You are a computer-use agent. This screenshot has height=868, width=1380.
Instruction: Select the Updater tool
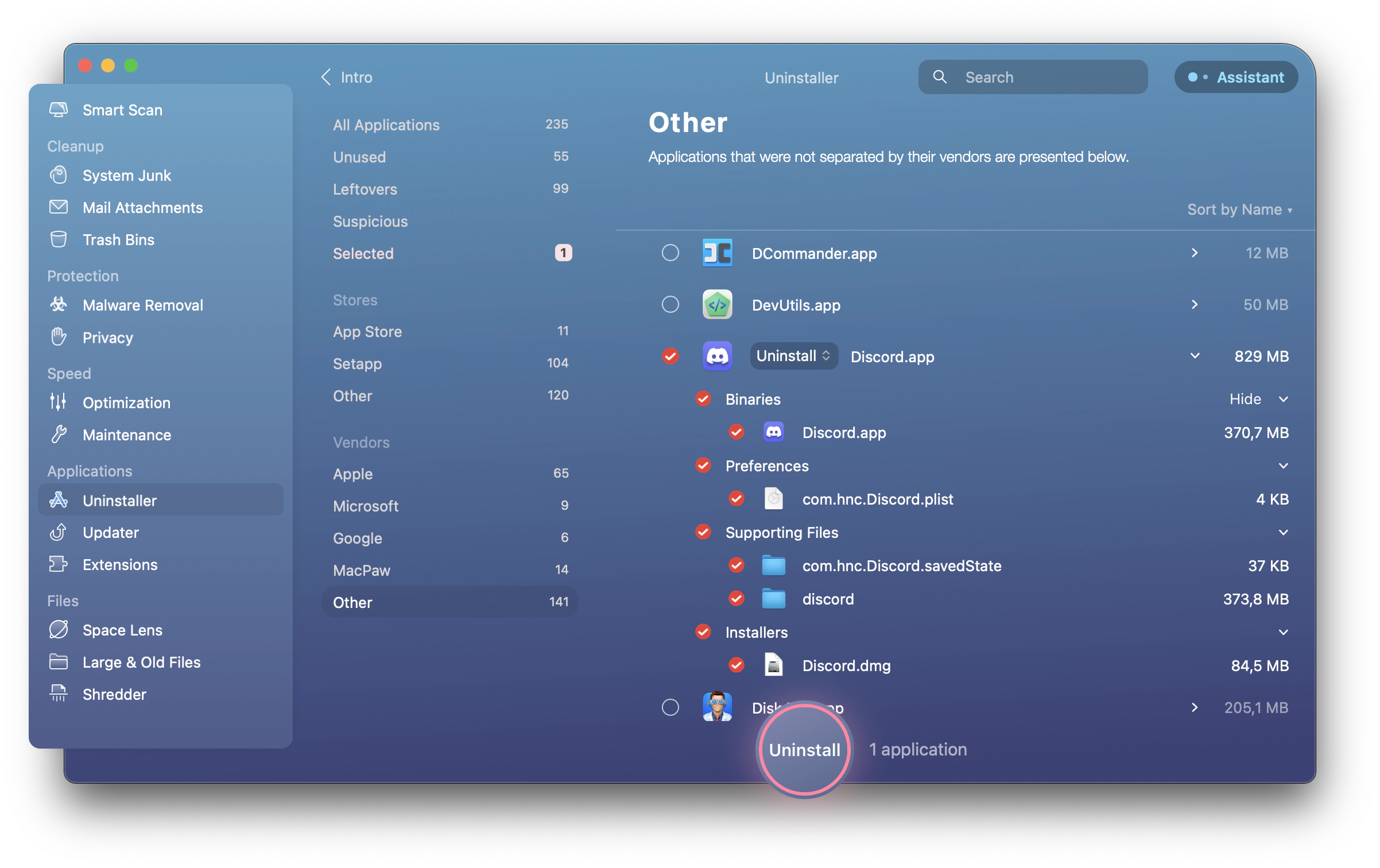[110, 532]
